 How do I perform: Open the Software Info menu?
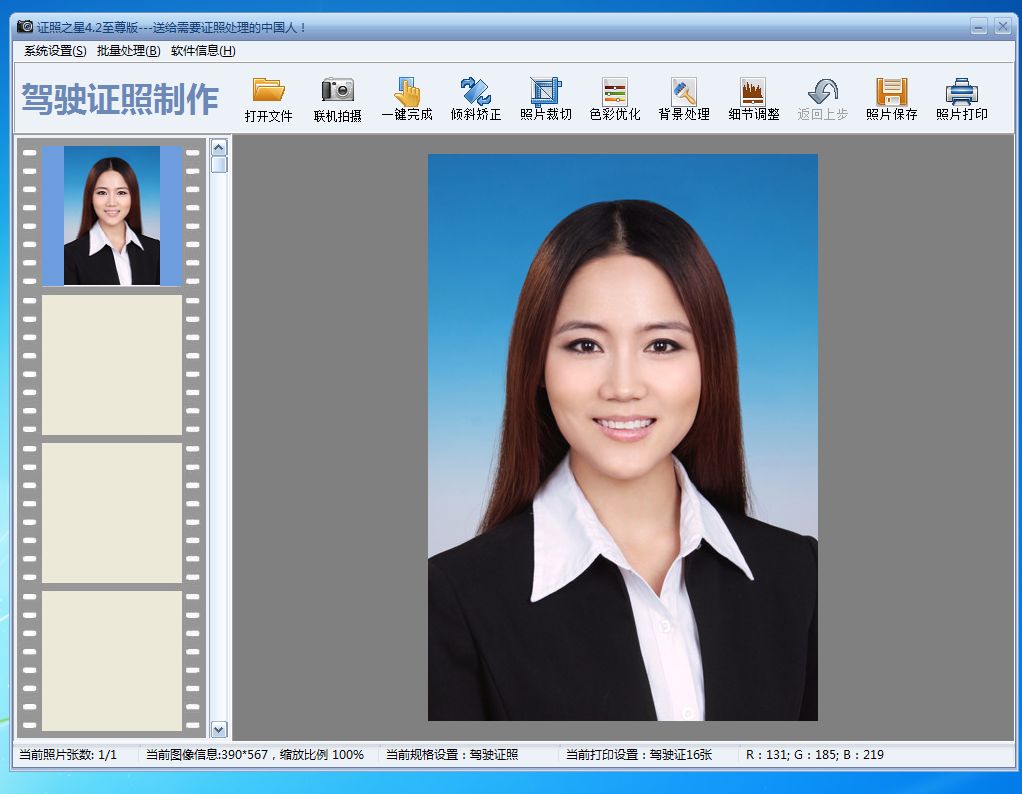[203, 51]
